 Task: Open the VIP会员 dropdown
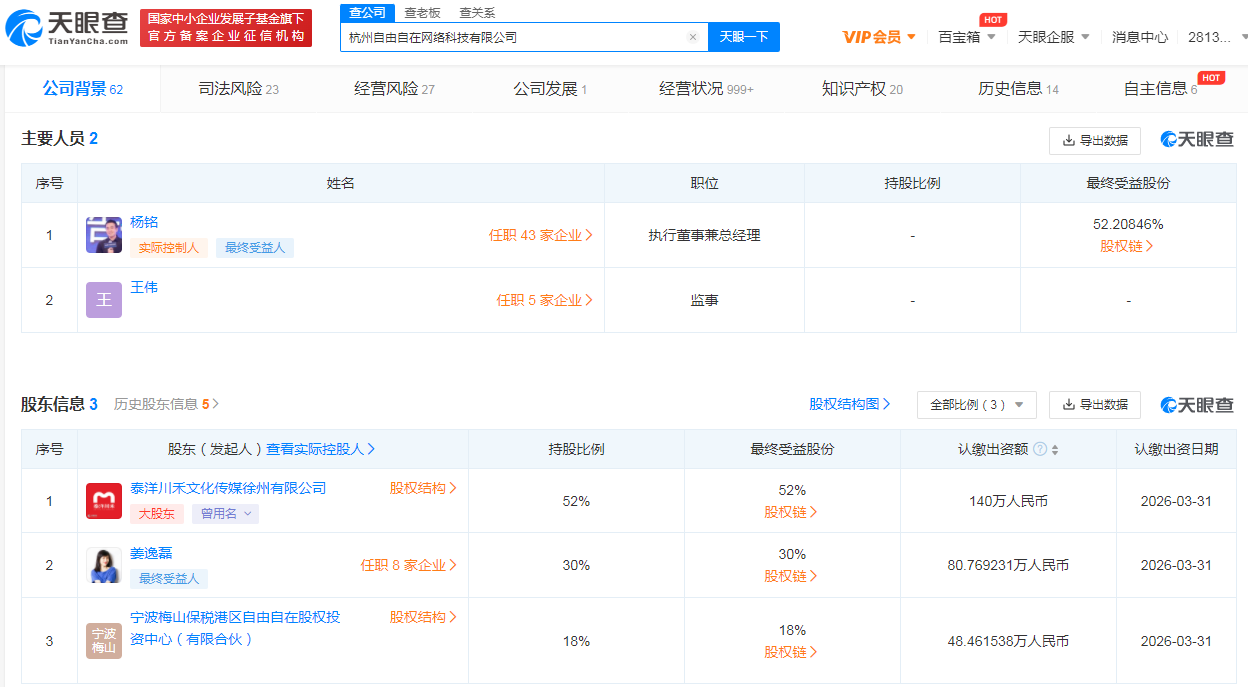[880, 37]
